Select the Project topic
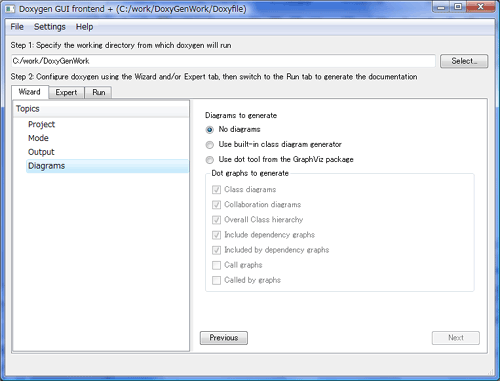The image size is (500, 381). (x=41, y=124)
